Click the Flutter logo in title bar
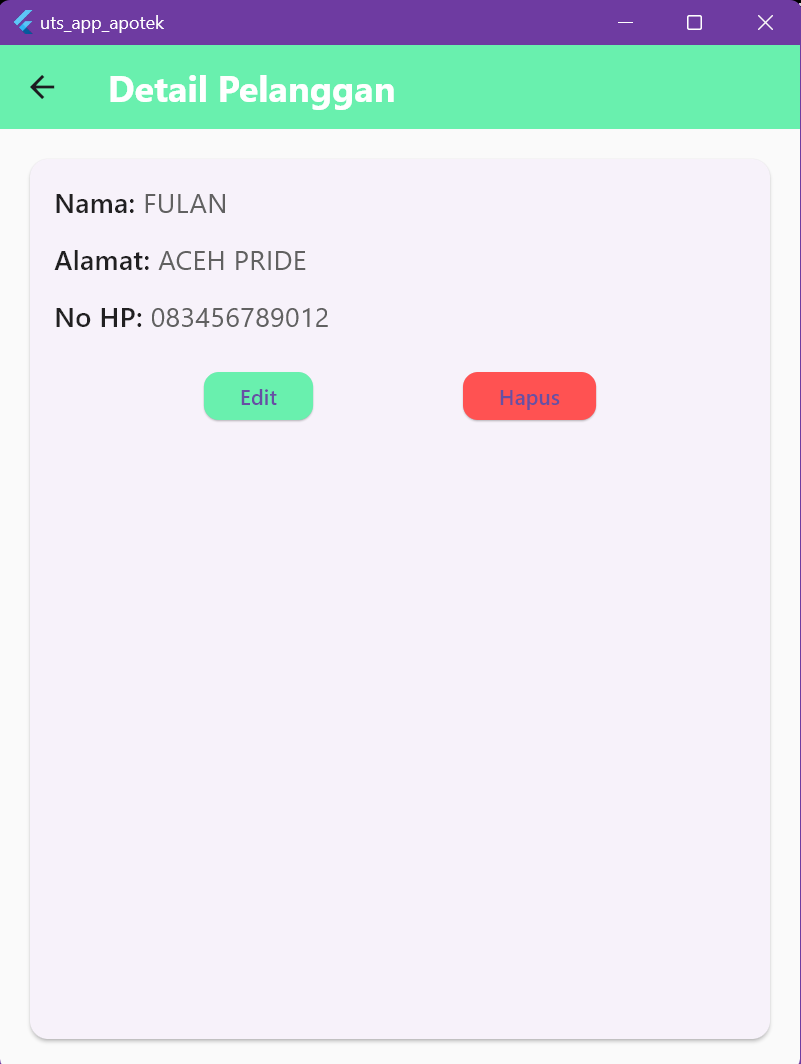 [x=23, y=22]
